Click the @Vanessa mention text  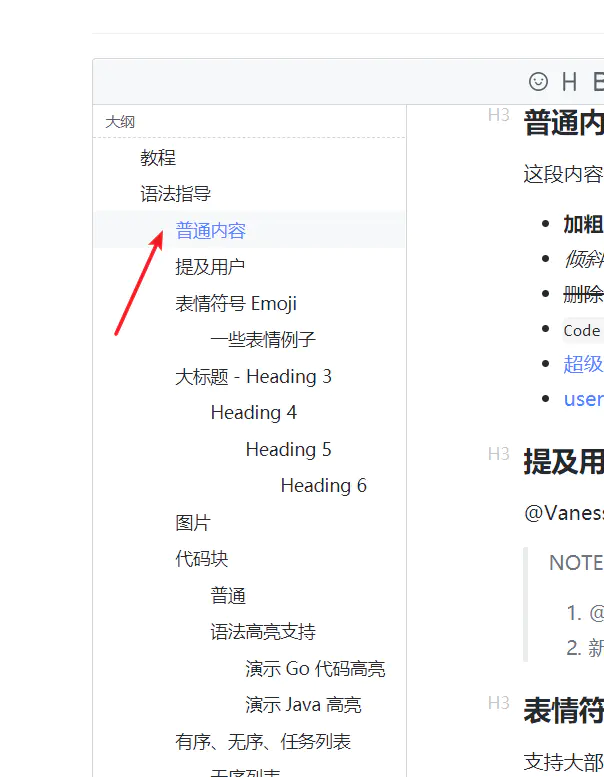564,513
